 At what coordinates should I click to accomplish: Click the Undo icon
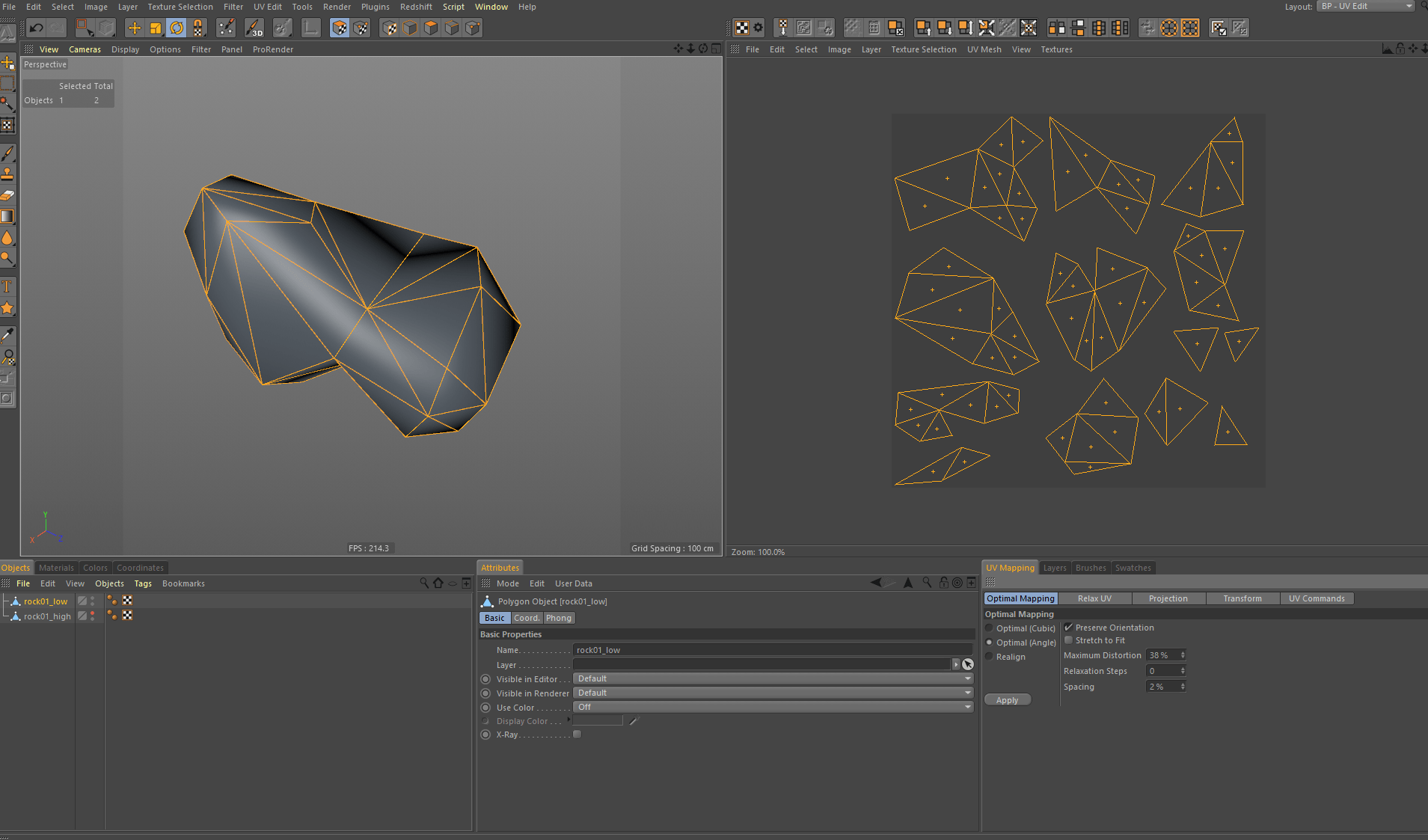pyautogui.click(x=35, y=28)
